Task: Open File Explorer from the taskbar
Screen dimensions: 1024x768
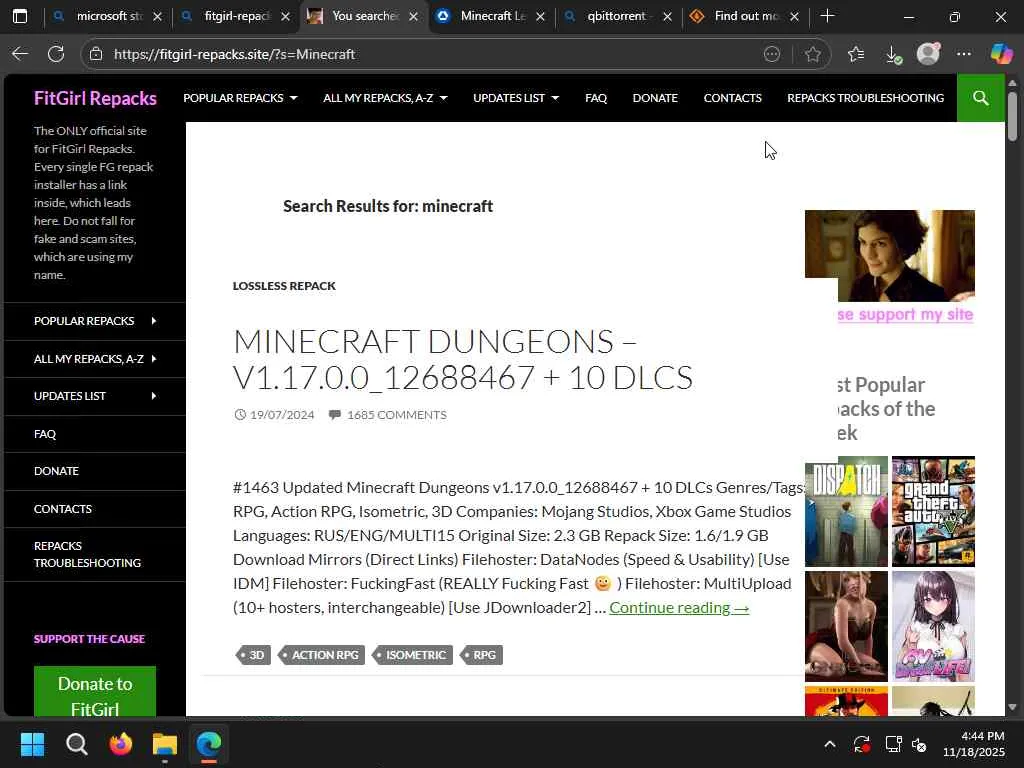Action: click(165, 744)
